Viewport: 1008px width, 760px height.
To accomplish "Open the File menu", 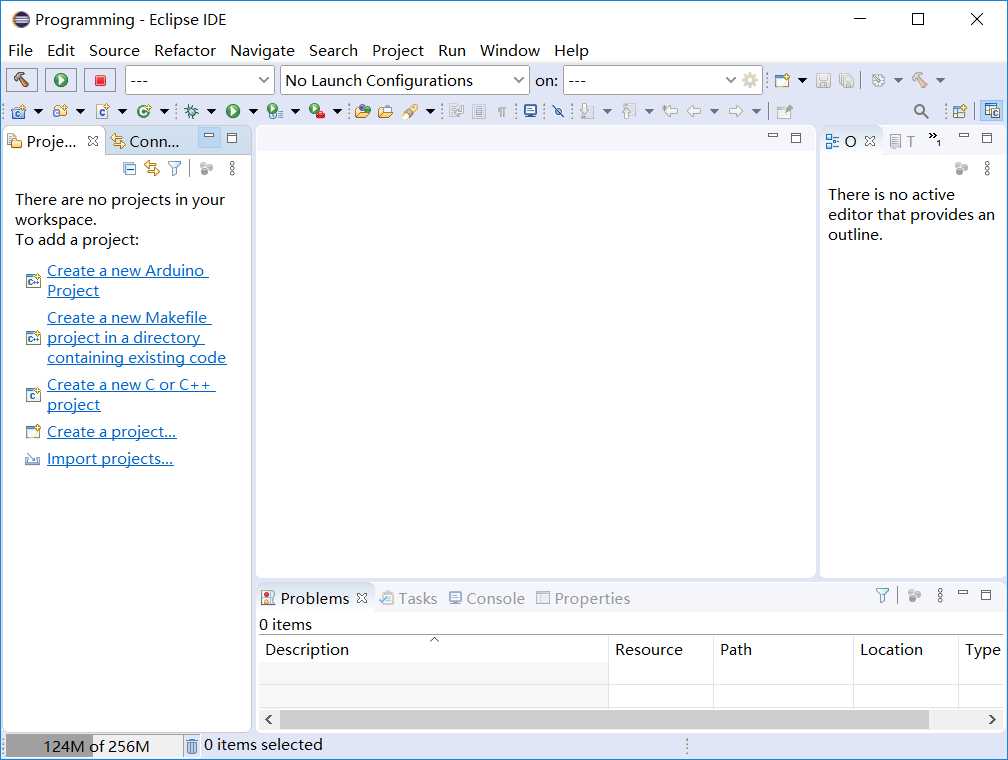I will [x=21, y=50].
